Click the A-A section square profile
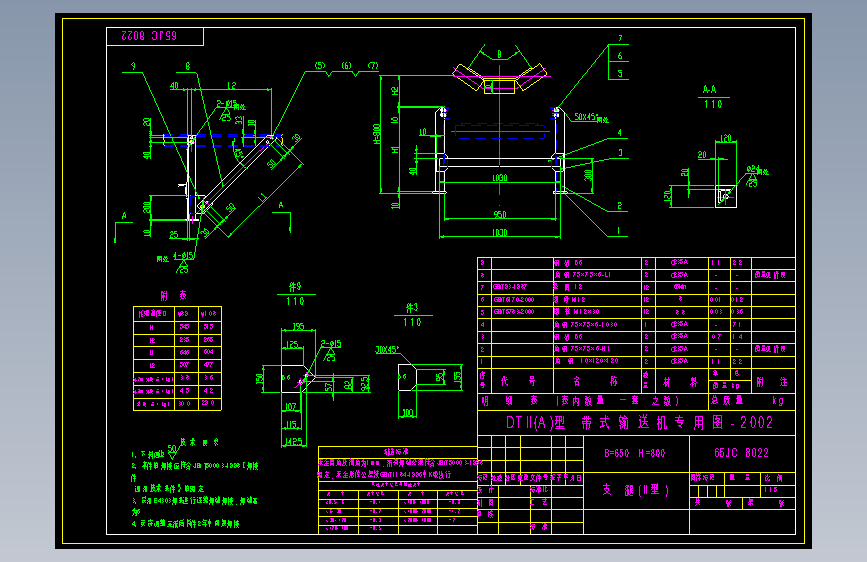Screen dimensions: 867x562 [x=725, y=196]
